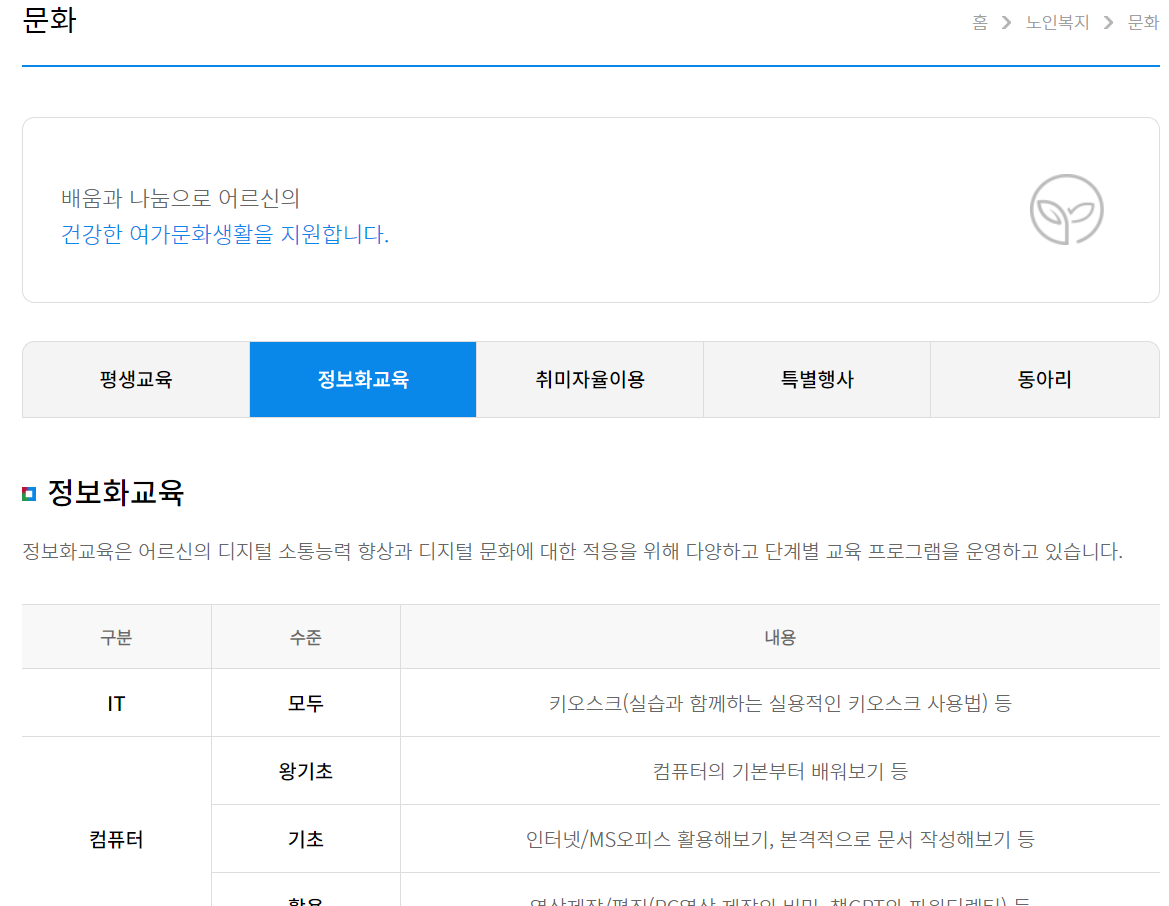
Task: Click the 수준 column header
Action: point(305,636)
